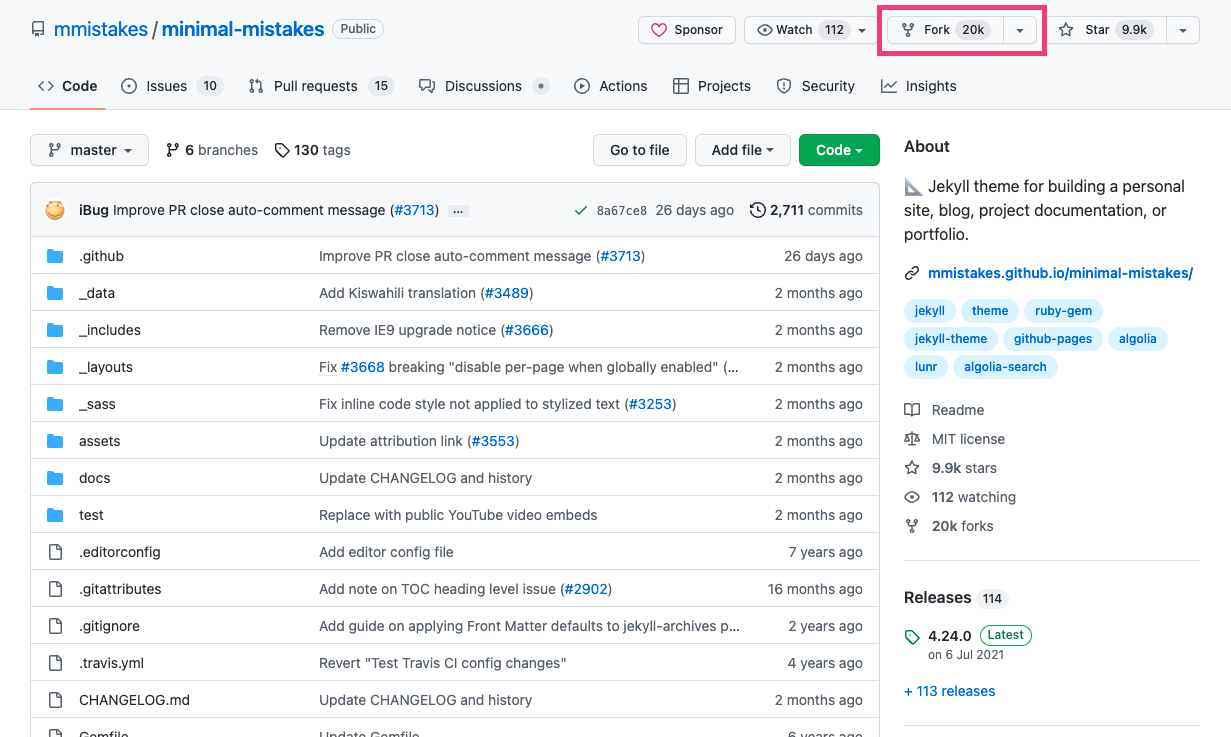Select the github-pages topic tag
Image resolution: width=1231 pixels, height=737 pixels.
(x=1053, y=339)
